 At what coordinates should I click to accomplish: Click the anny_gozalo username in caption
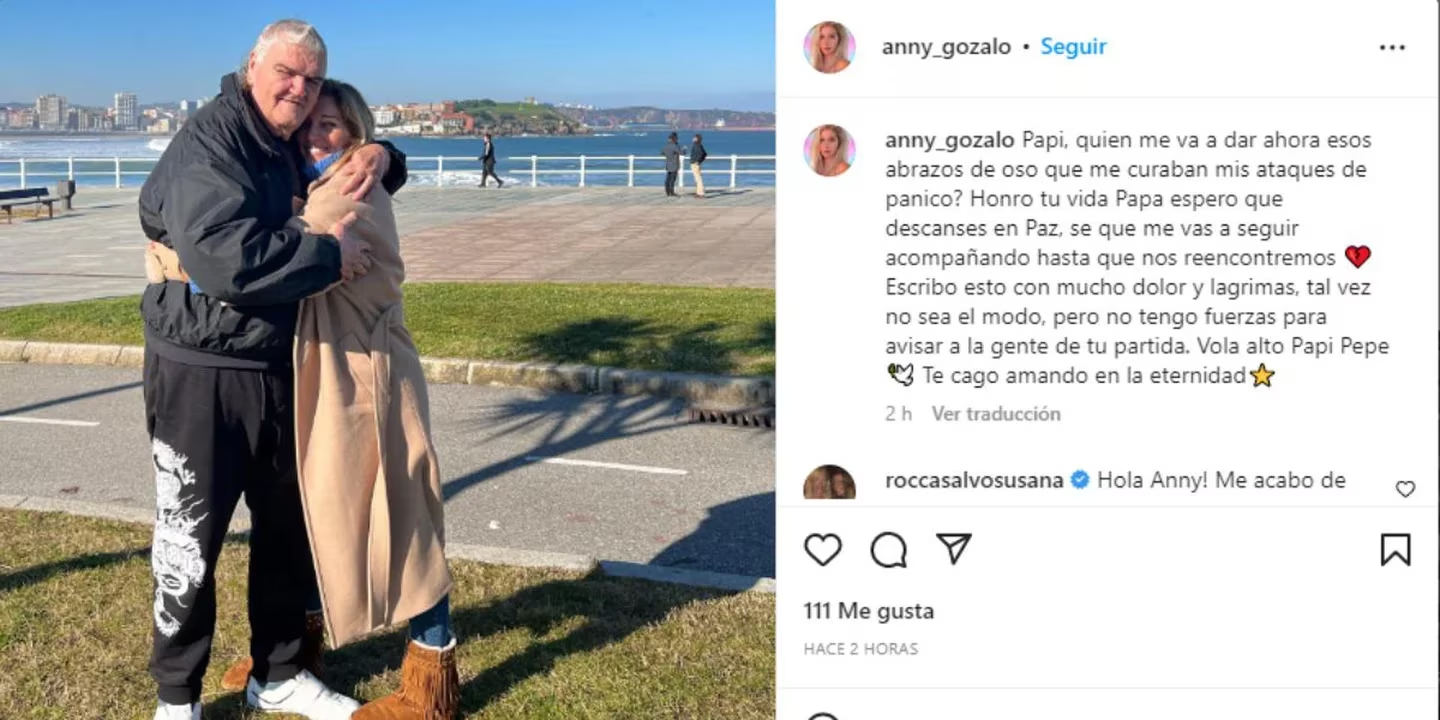click(950, 140)
